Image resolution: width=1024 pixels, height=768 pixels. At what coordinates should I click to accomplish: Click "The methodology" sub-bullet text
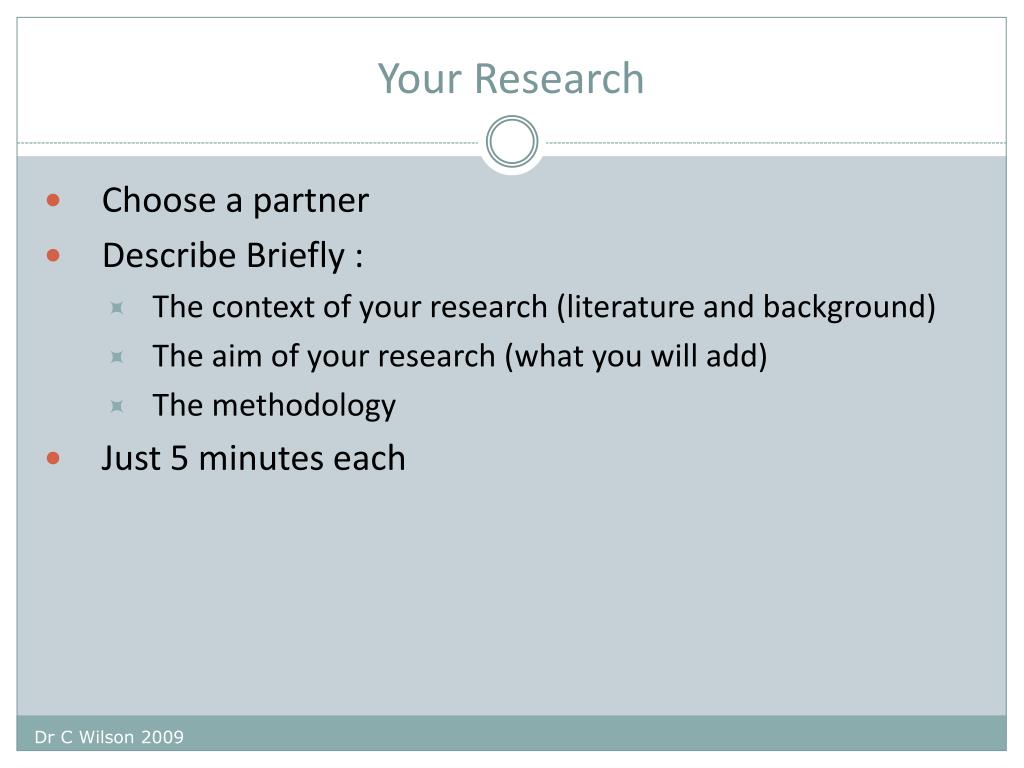pyautogui.click(x=274, y=406)
